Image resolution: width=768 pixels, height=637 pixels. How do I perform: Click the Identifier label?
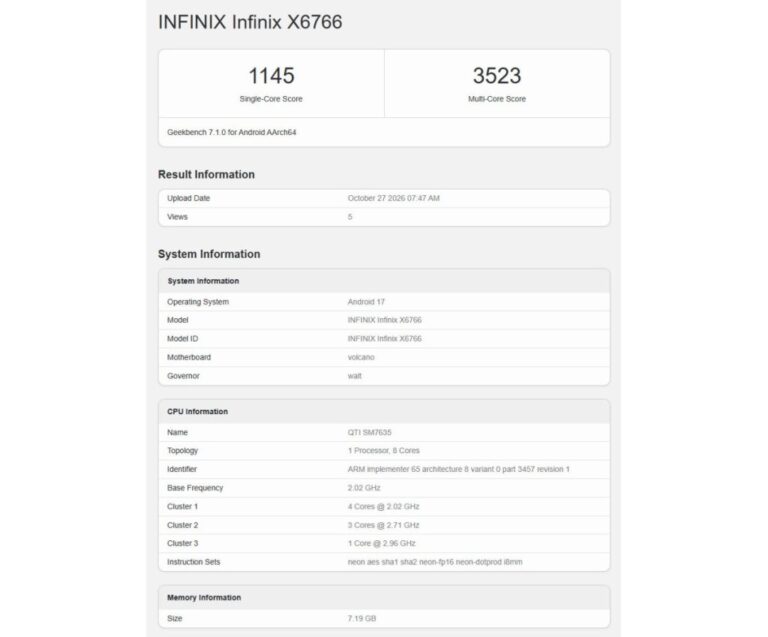tap(182, 470)
